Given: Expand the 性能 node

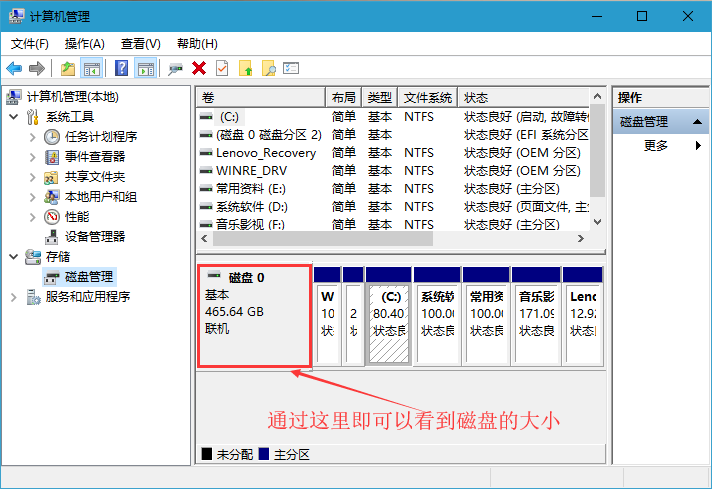Looking at the screenshot, I should point(32,217).
